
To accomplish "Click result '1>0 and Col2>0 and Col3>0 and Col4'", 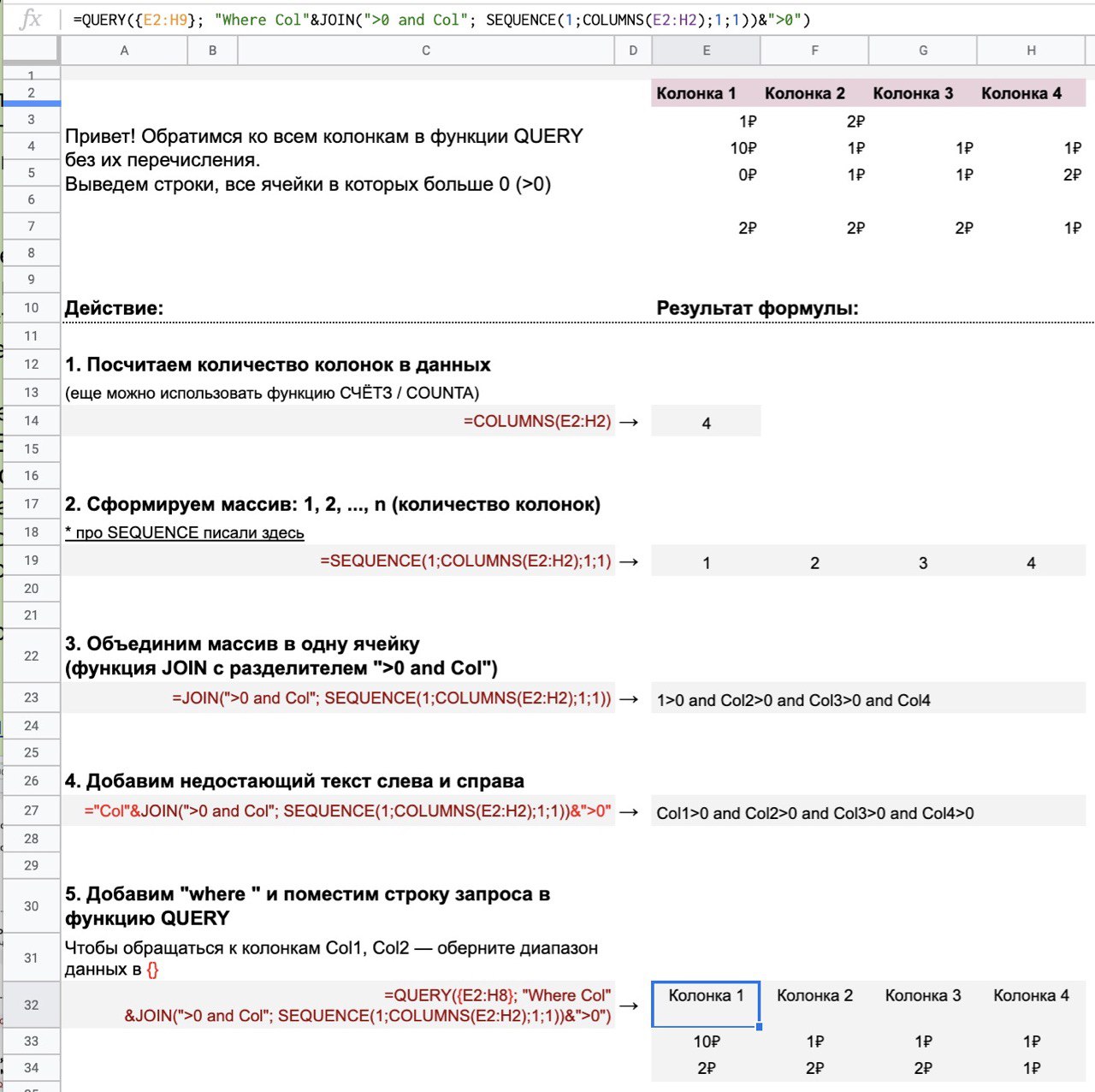I will (868, 699).
